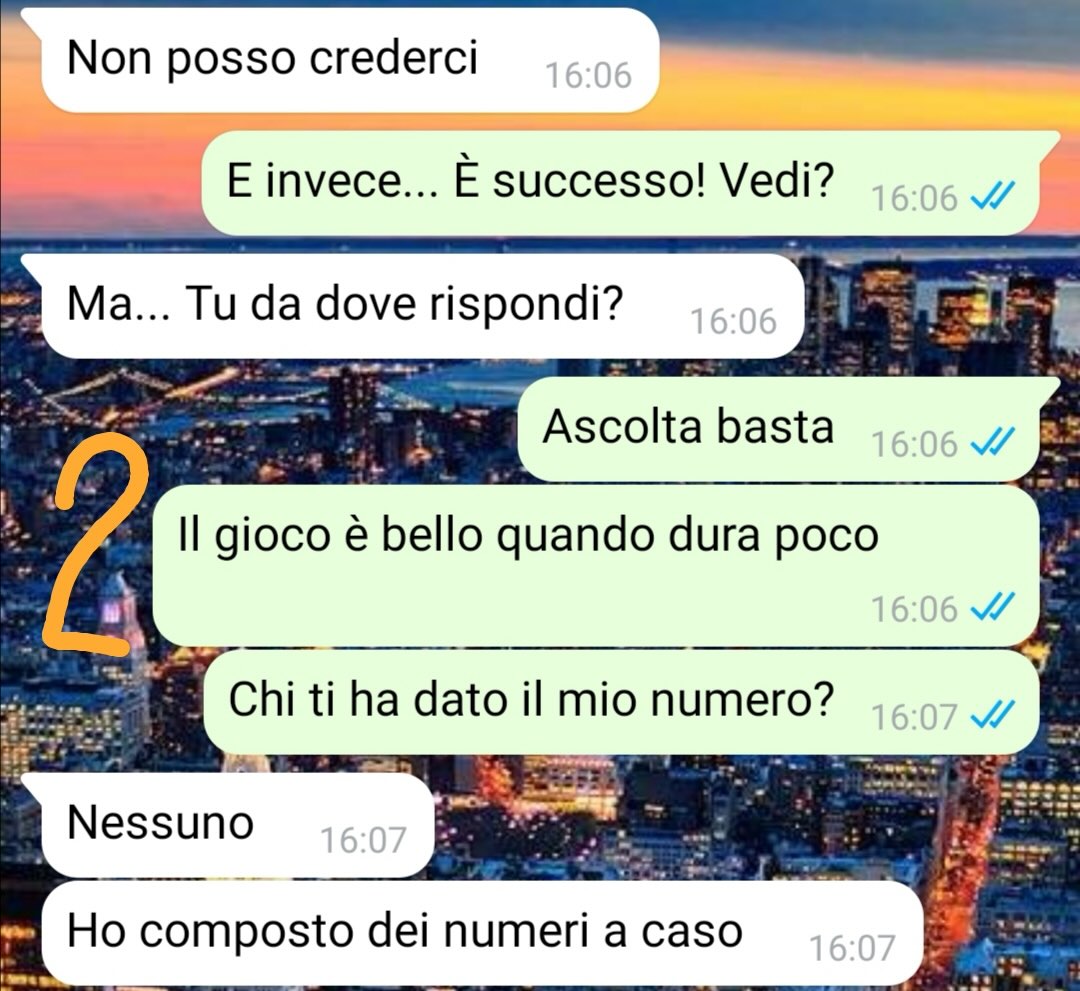
Task: Click the 16:06 time beside 'Ascolta basta'
Action: coord(914,444)
